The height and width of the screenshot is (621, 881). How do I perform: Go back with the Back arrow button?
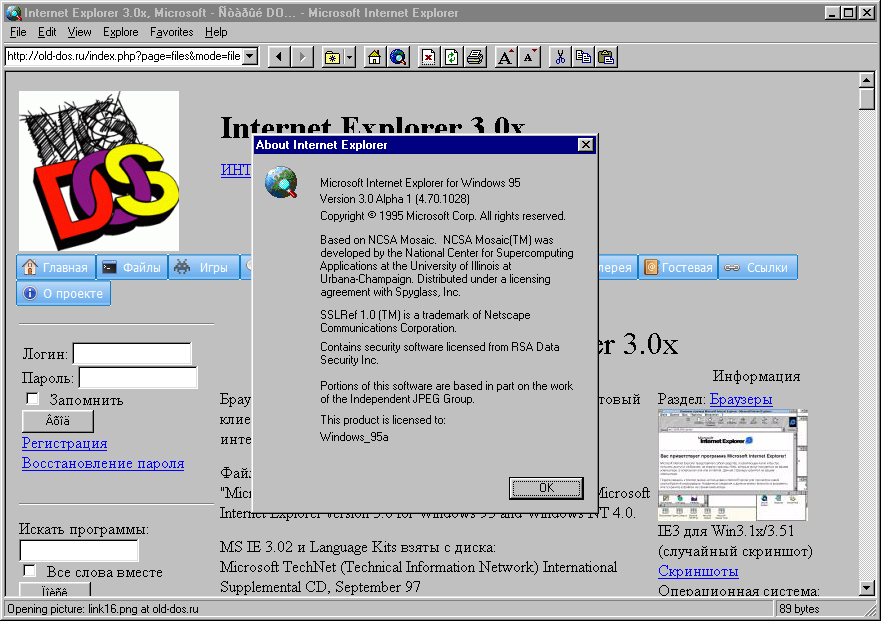click(x=279, y=57)
